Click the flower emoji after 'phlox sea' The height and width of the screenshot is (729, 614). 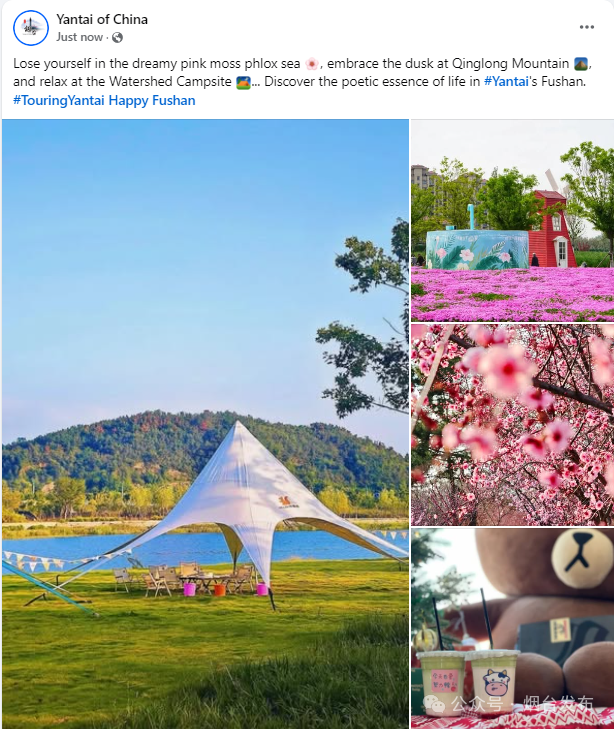(312, 64)
